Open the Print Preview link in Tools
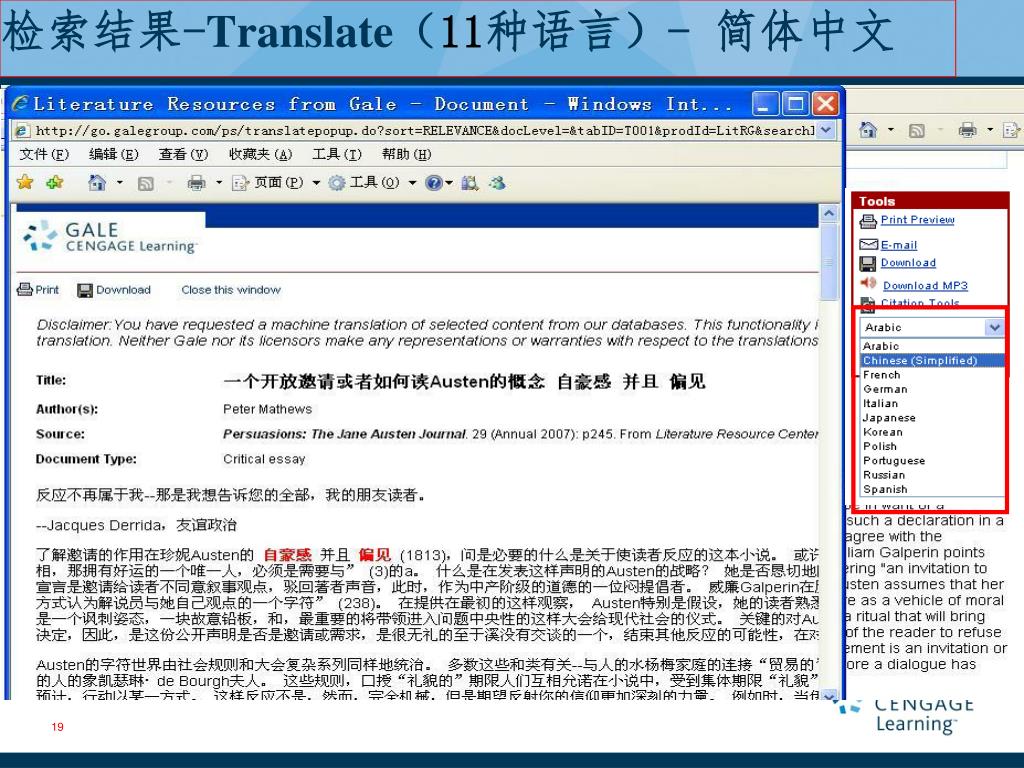Image resolution: width=1024 pixels, height=768 pixels. pos(918,219)
